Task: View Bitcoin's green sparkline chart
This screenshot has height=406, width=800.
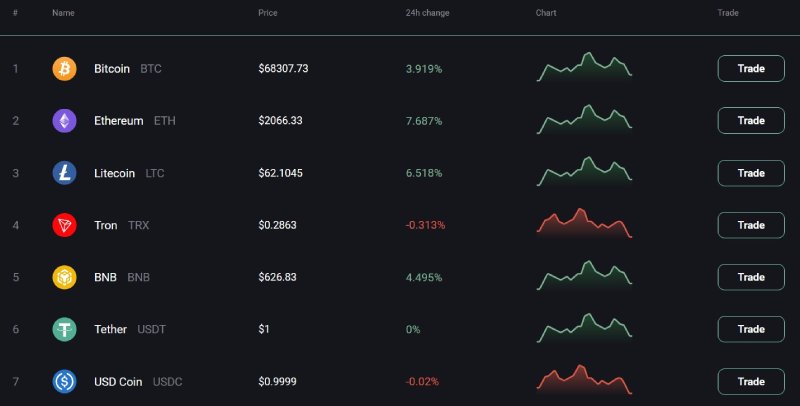Action: 585,68
